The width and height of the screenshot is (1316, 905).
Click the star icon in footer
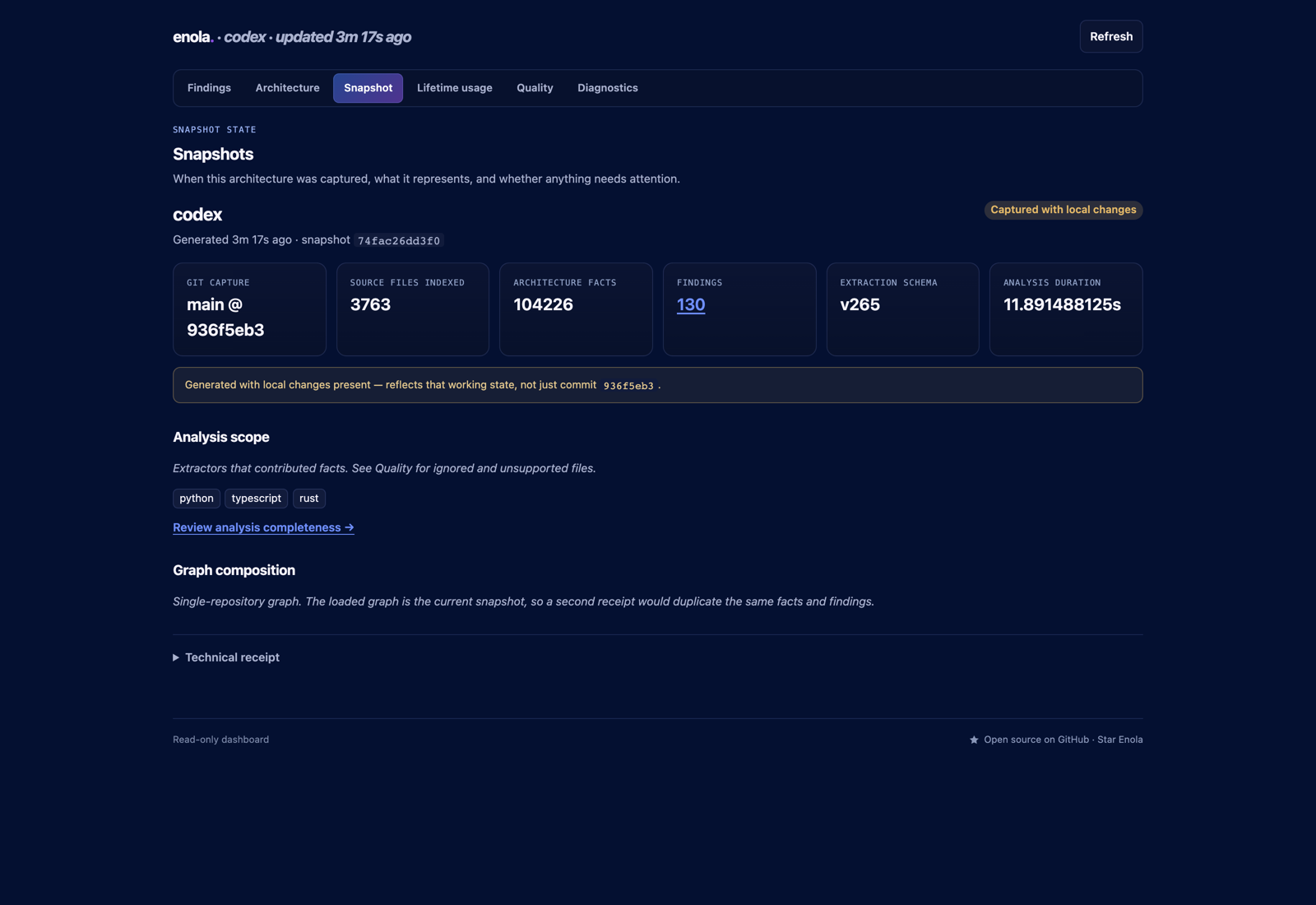pos(974,740)
